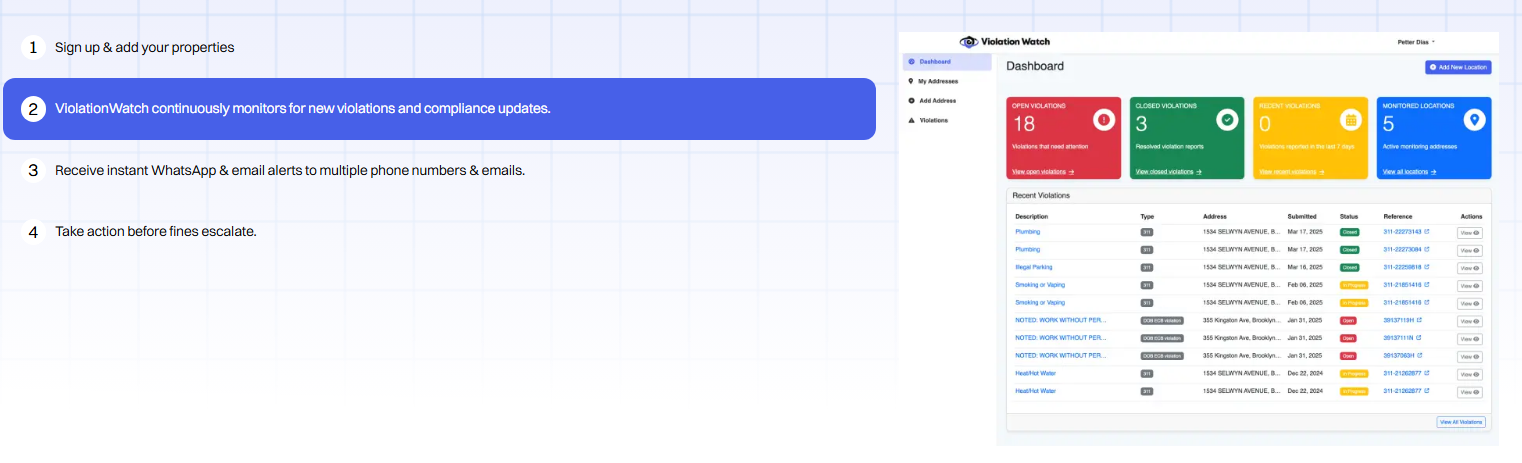
Task: Click the Add Address plus icon
Action: [911, 101]
